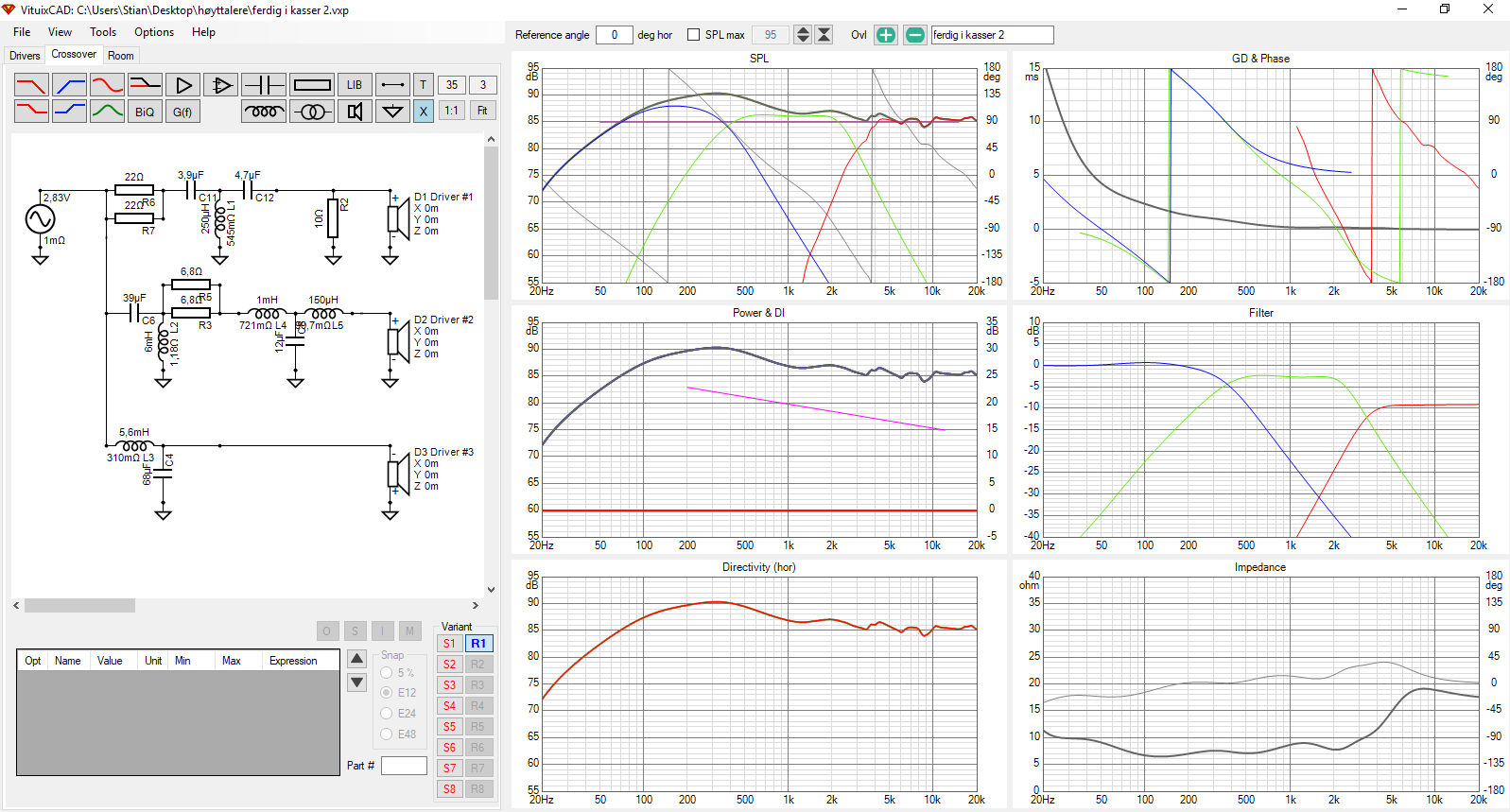The height and width of the screenshot is (812, 1510).
Task: Move parameter down with down arrow
Action: coord(357,682)
